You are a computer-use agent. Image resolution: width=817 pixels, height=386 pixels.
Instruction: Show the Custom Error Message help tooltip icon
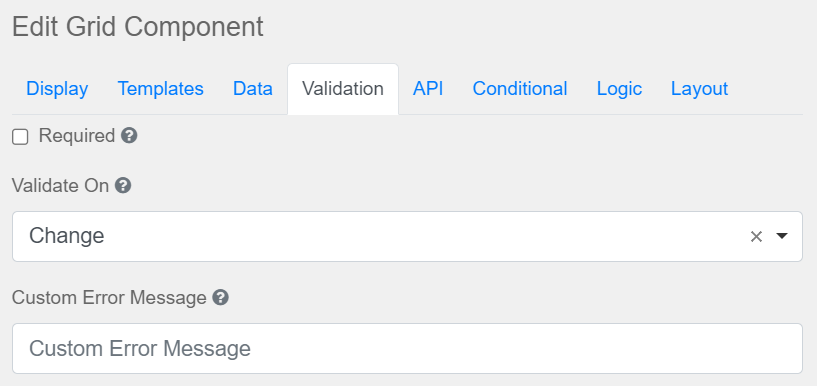pyautogui.click(x=220, y=298)
